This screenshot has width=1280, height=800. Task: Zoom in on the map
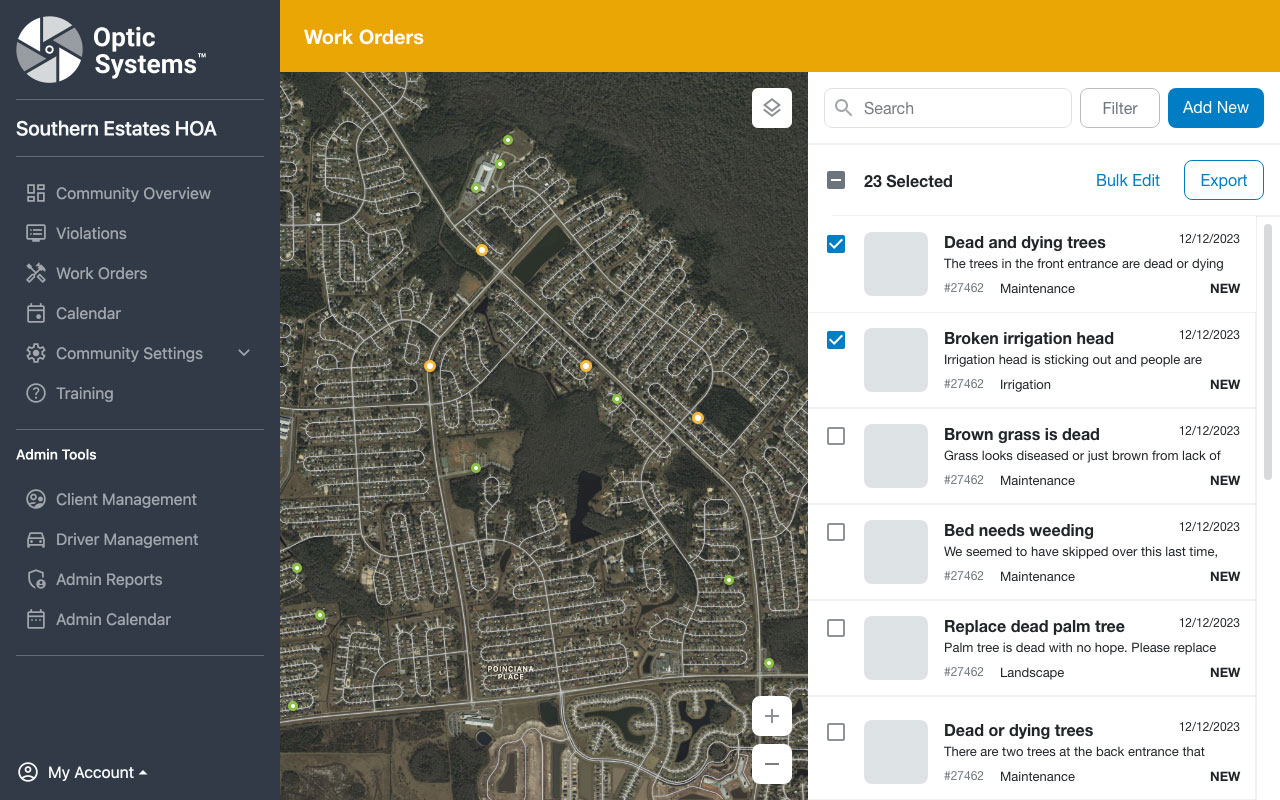pyautogui.click(x=771, y=716)
